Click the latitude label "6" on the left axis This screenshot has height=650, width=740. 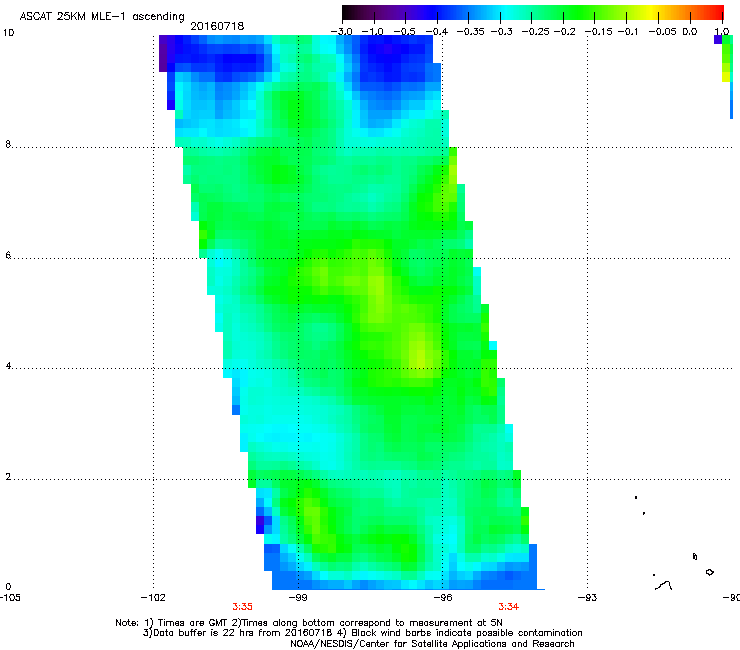8,255
